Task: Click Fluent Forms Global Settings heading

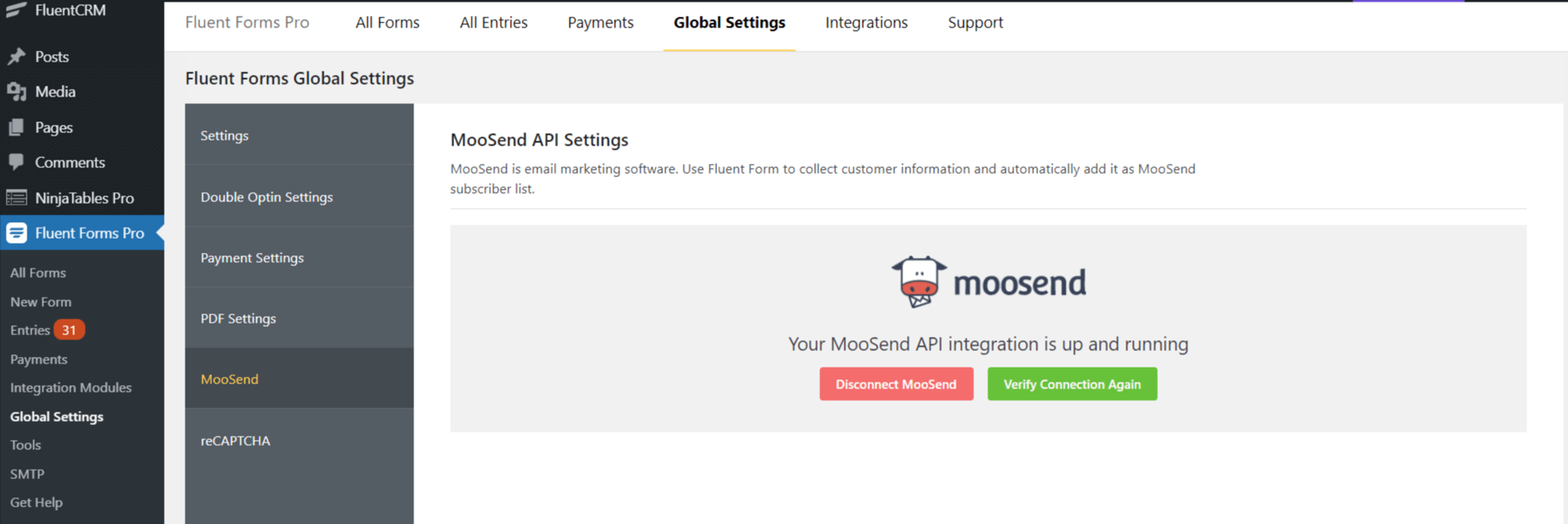Action: pyautogui.click(x=299, y=78)
